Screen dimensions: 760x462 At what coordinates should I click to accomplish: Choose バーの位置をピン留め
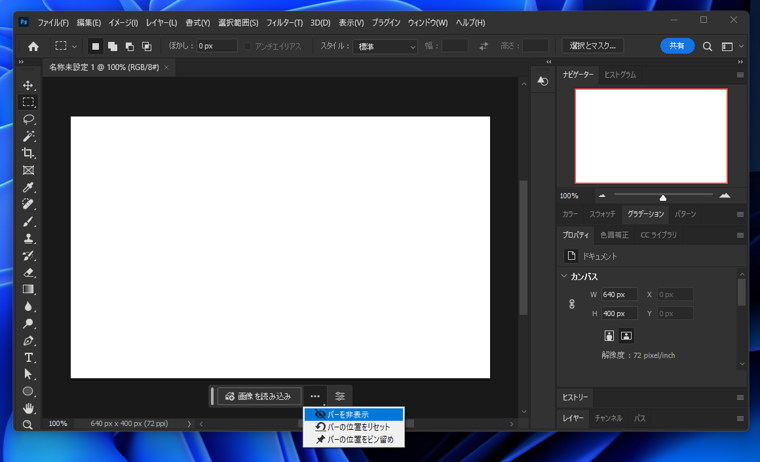354,440
